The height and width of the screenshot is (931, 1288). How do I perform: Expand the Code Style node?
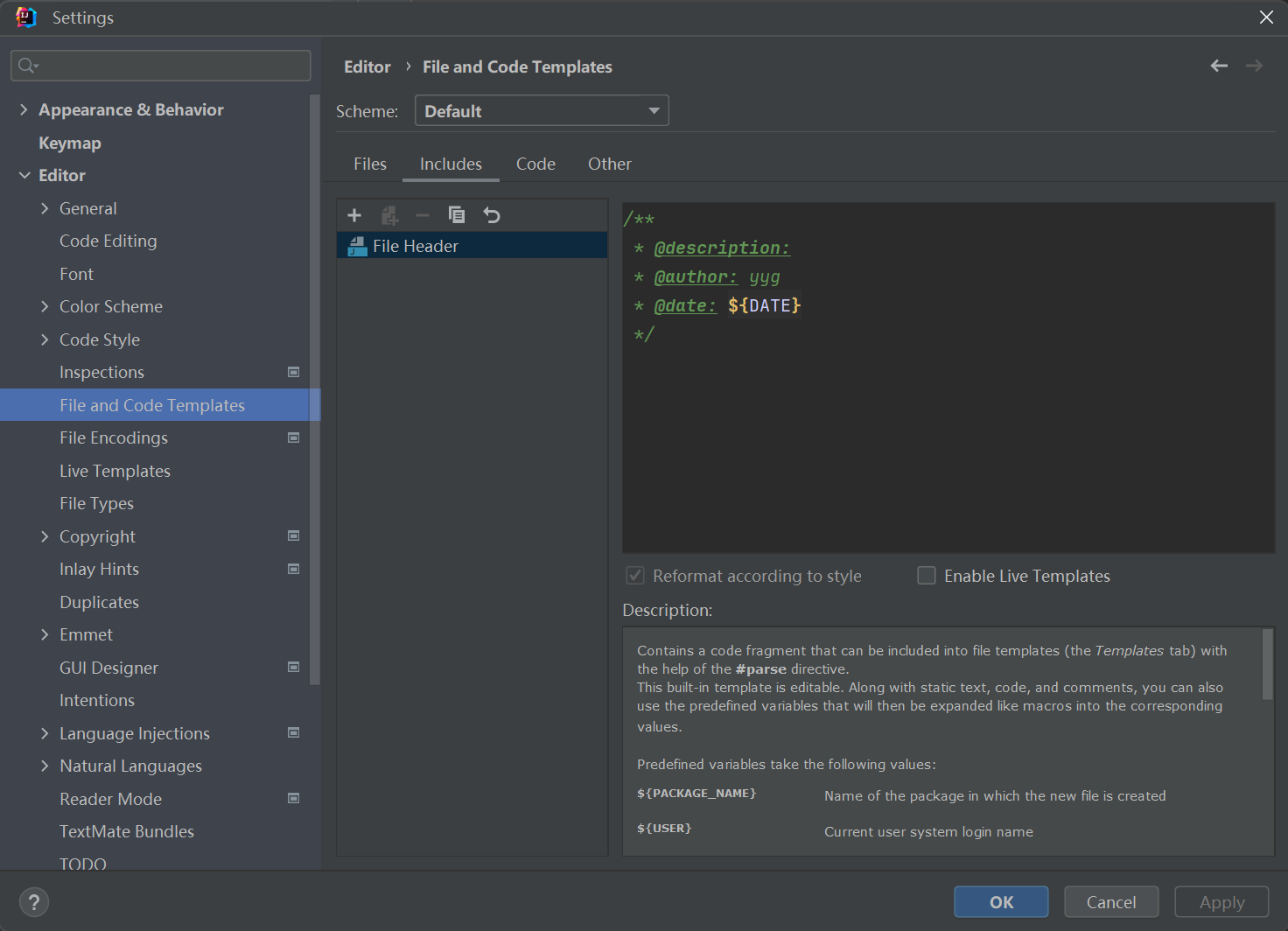click(x=45, y=339)
